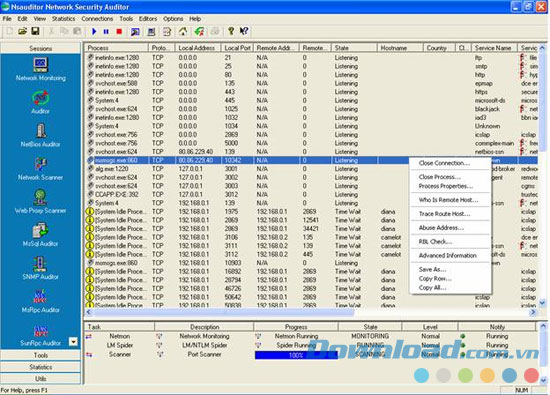Choose Close Connection... from context menu

click(x=450, y=163)
